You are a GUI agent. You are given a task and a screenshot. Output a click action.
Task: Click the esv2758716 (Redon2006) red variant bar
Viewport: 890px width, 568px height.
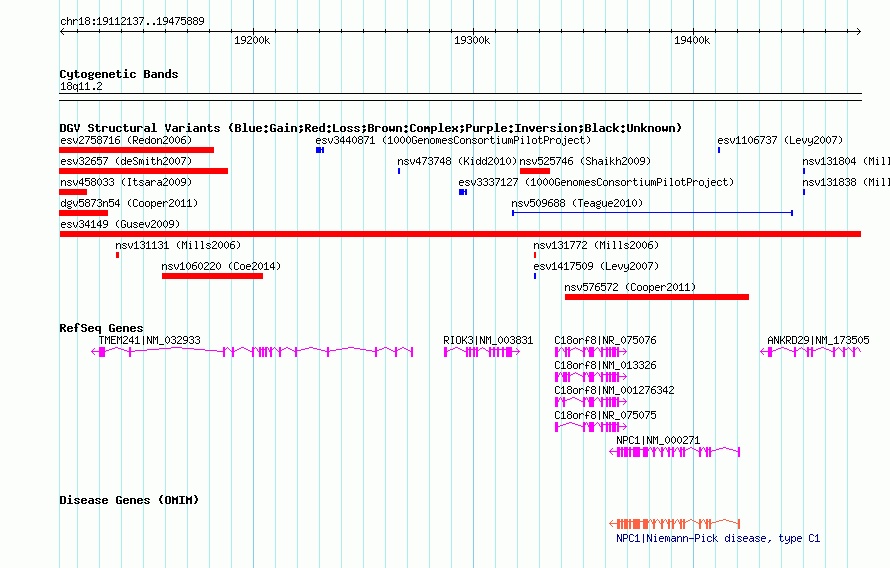[x=136, y=150]
